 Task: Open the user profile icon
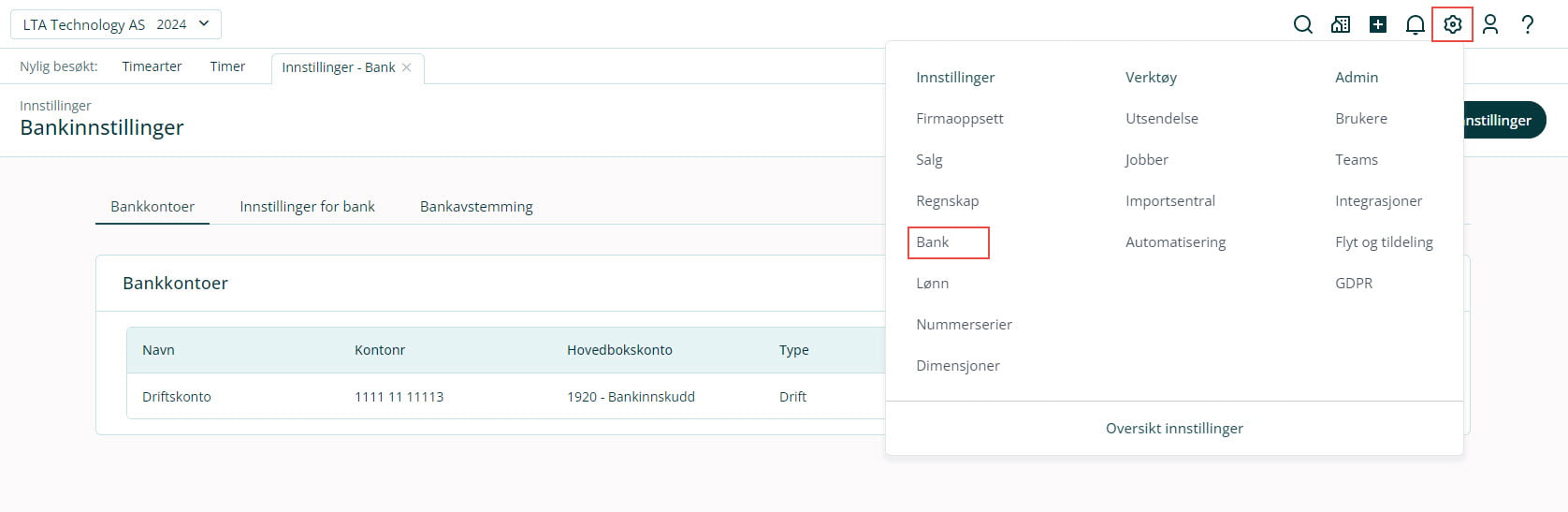[1490, 25]
